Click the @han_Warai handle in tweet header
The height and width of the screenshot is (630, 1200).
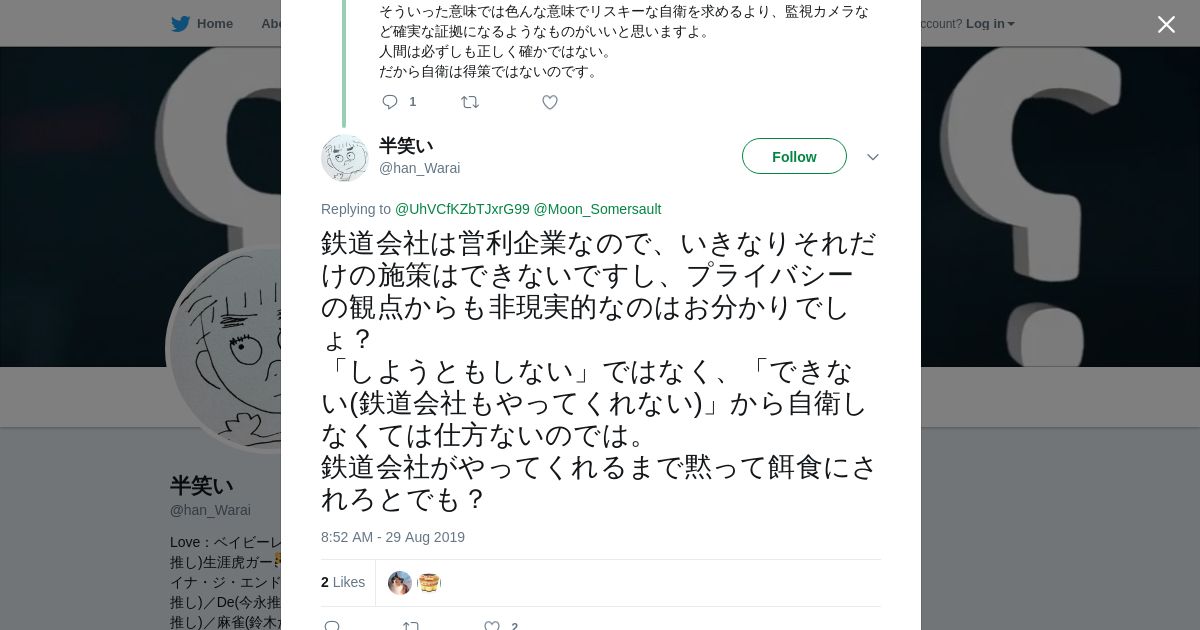tap(419, 168)
